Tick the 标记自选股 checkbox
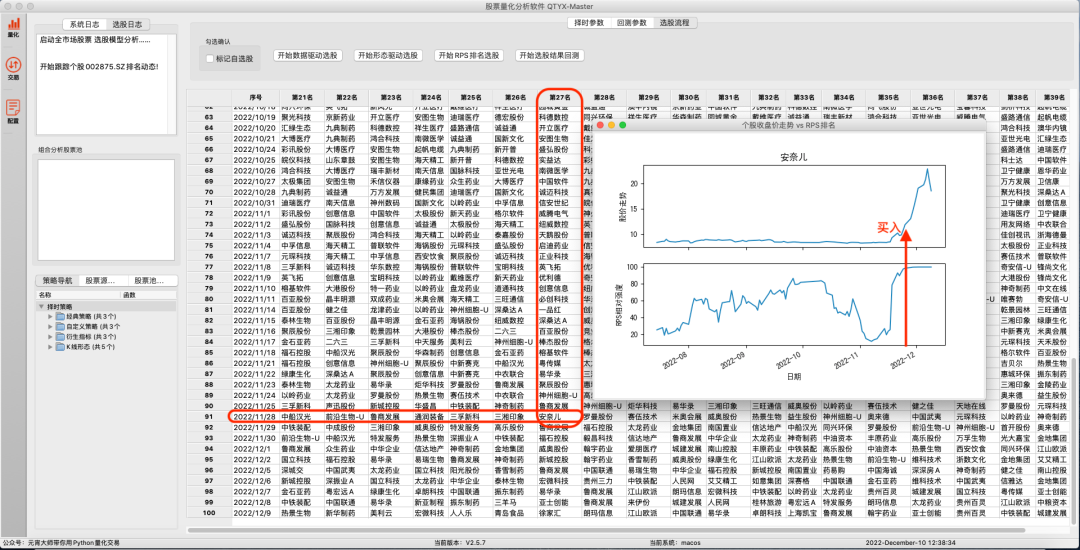1080x550 pixels. (210, 59)
